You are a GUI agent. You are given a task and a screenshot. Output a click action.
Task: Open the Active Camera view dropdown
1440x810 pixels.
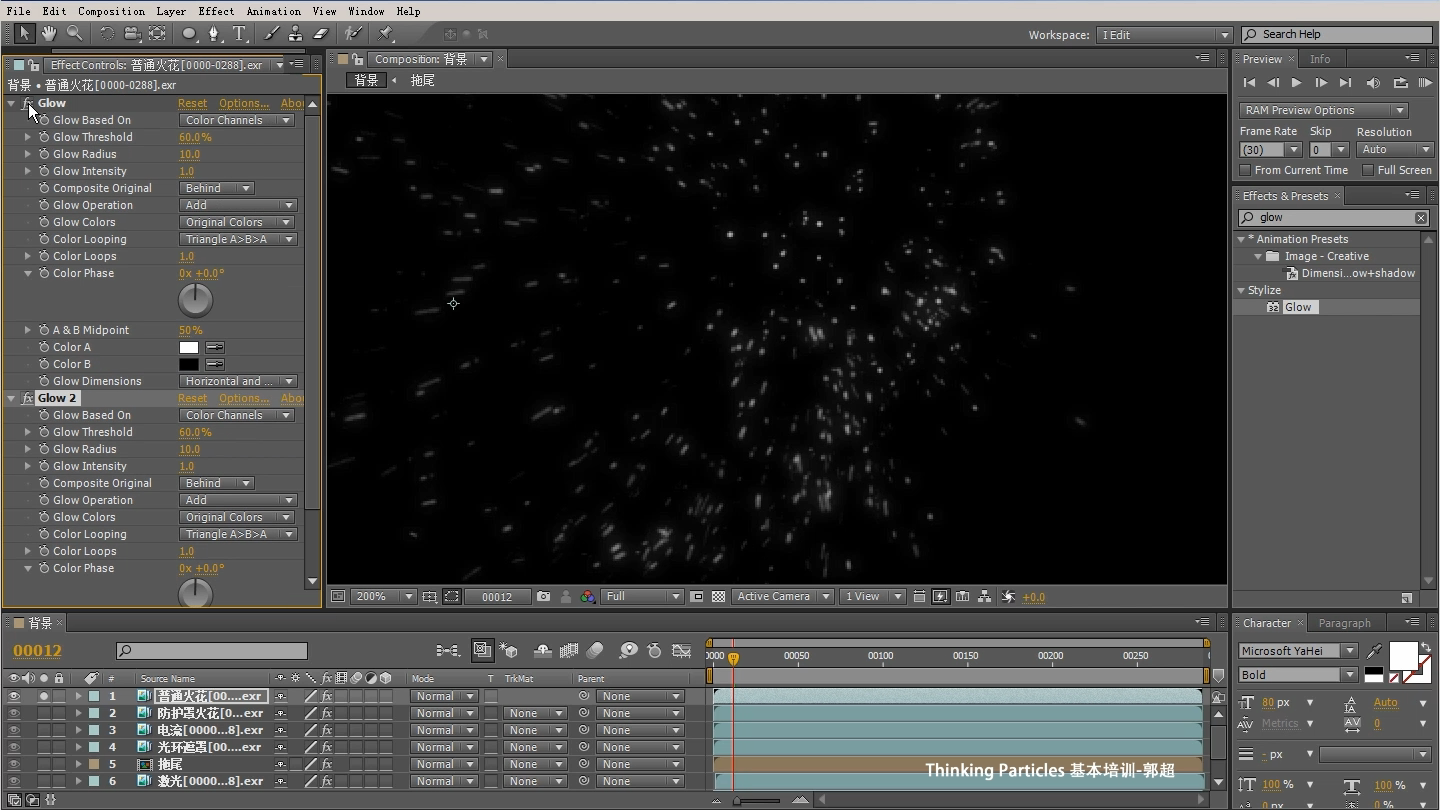coord(783,597)
